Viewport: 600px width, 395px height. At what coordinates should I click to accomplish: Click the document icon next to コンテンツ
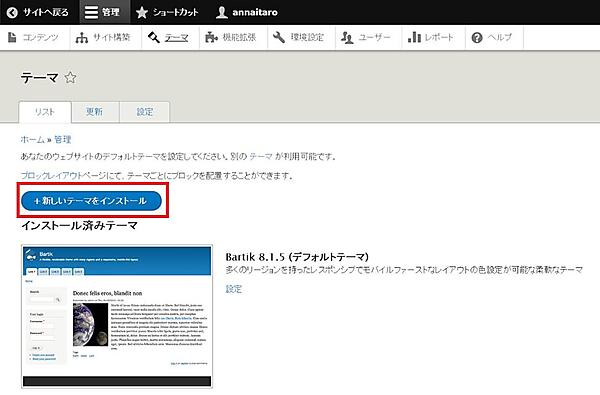pos(12,37)
